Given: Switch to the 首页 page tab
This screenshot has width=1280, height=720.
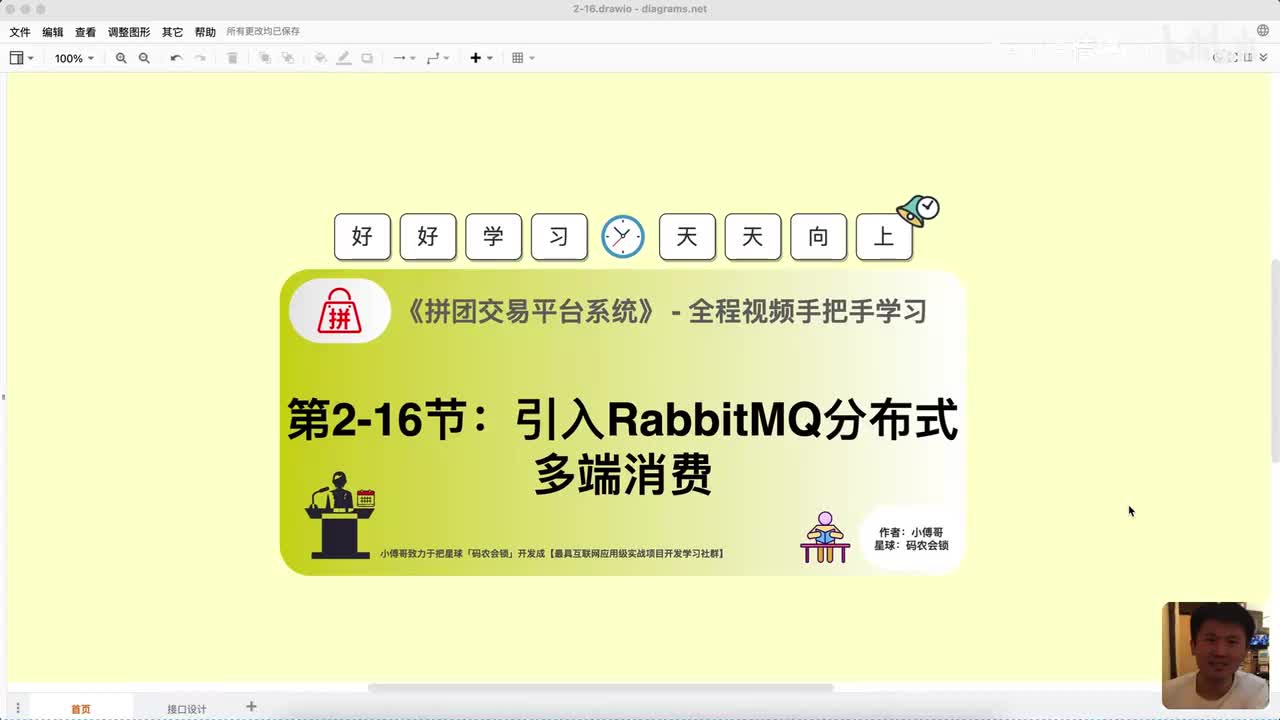Looking at the screenshot, I should (x=81, y=708).
